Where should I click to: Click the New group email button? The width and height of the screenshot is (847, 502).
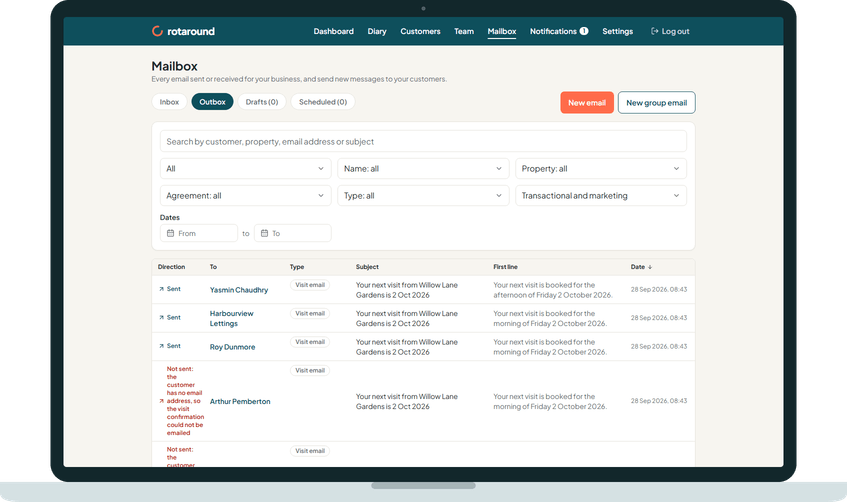point(656,103)
